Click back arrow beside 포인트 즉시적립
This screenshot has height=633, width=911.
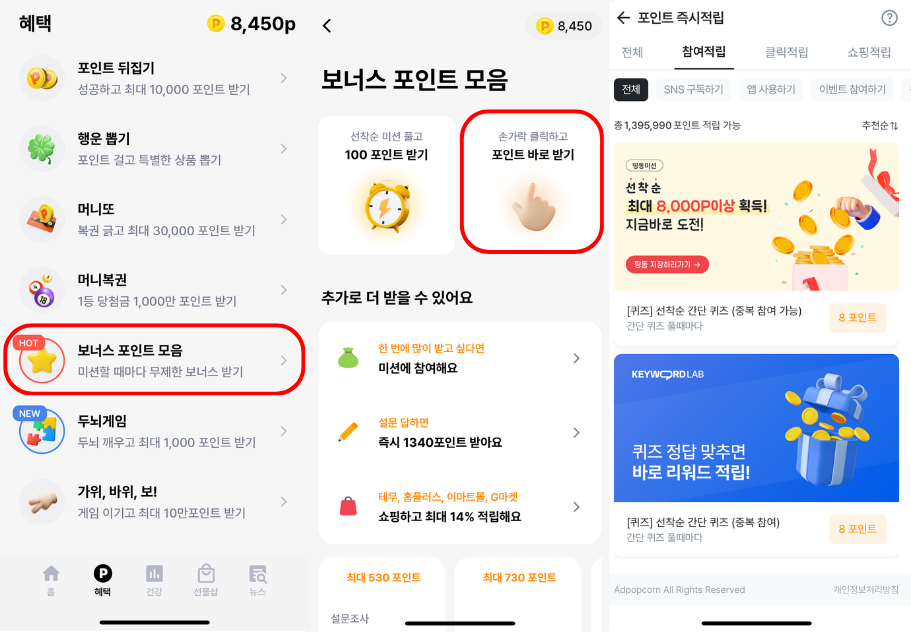click(623, 17)
